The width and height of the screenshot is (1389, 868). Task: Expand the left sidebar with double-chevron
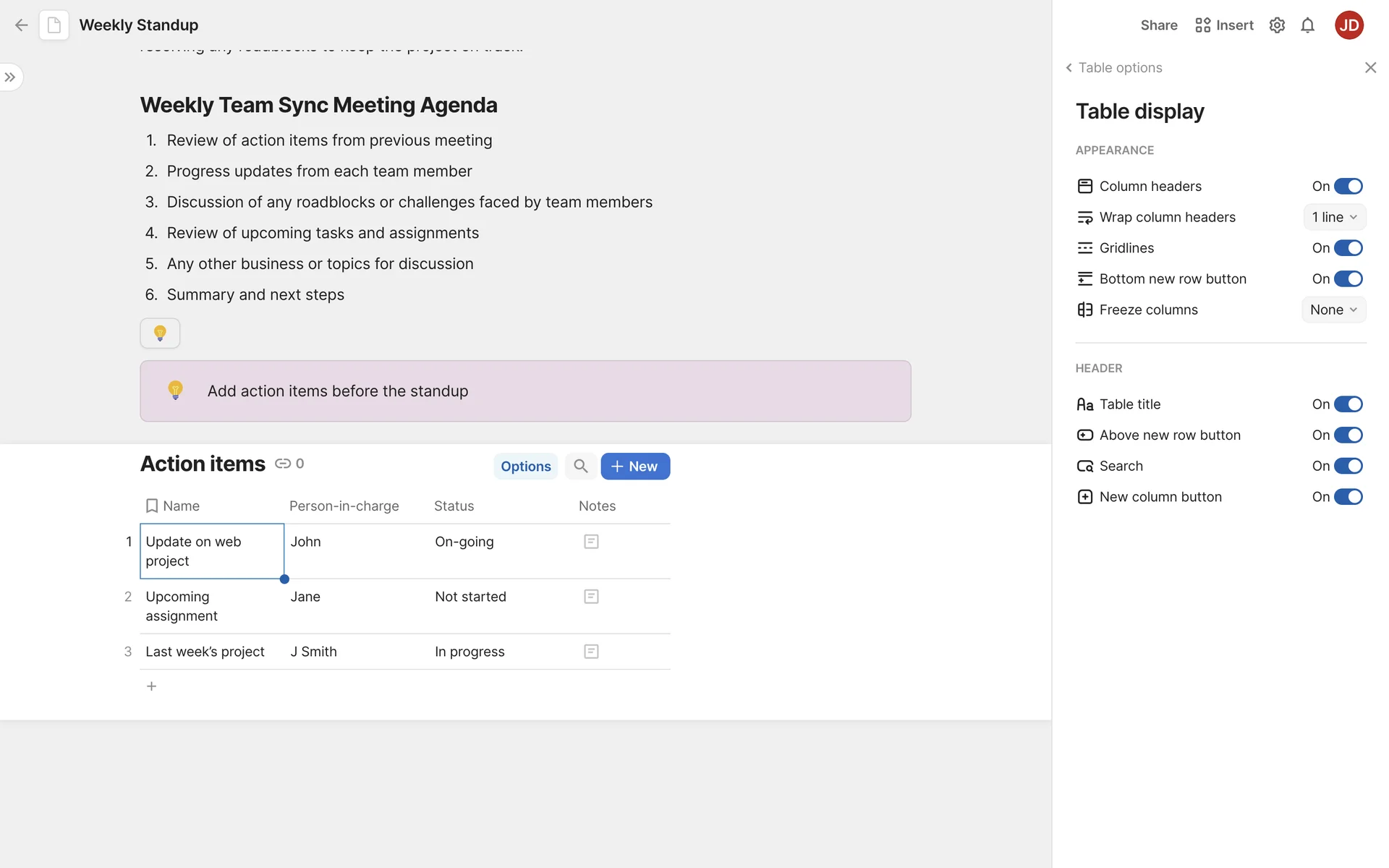pyautogui.click(x=10, y=77)
